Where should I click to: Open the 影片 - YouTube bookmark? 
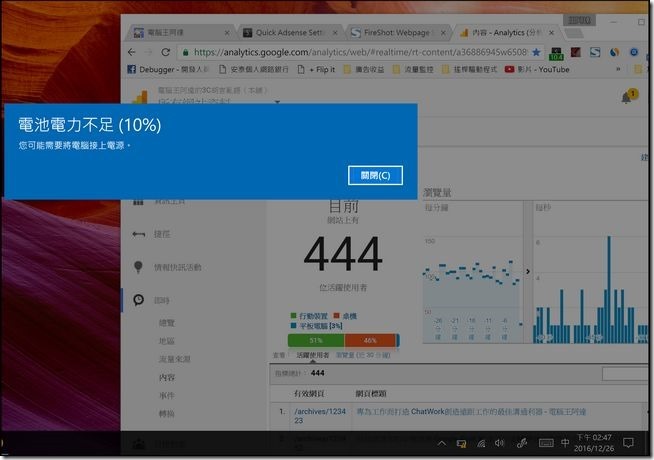[x=537, y=69]
